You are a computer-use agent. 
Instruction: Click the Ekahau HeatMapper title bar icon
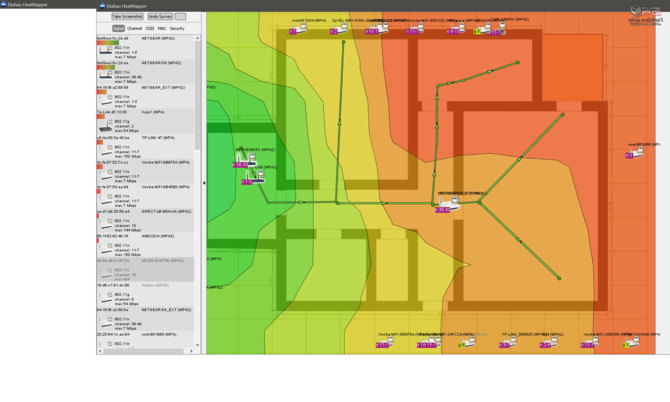[103, 6]
